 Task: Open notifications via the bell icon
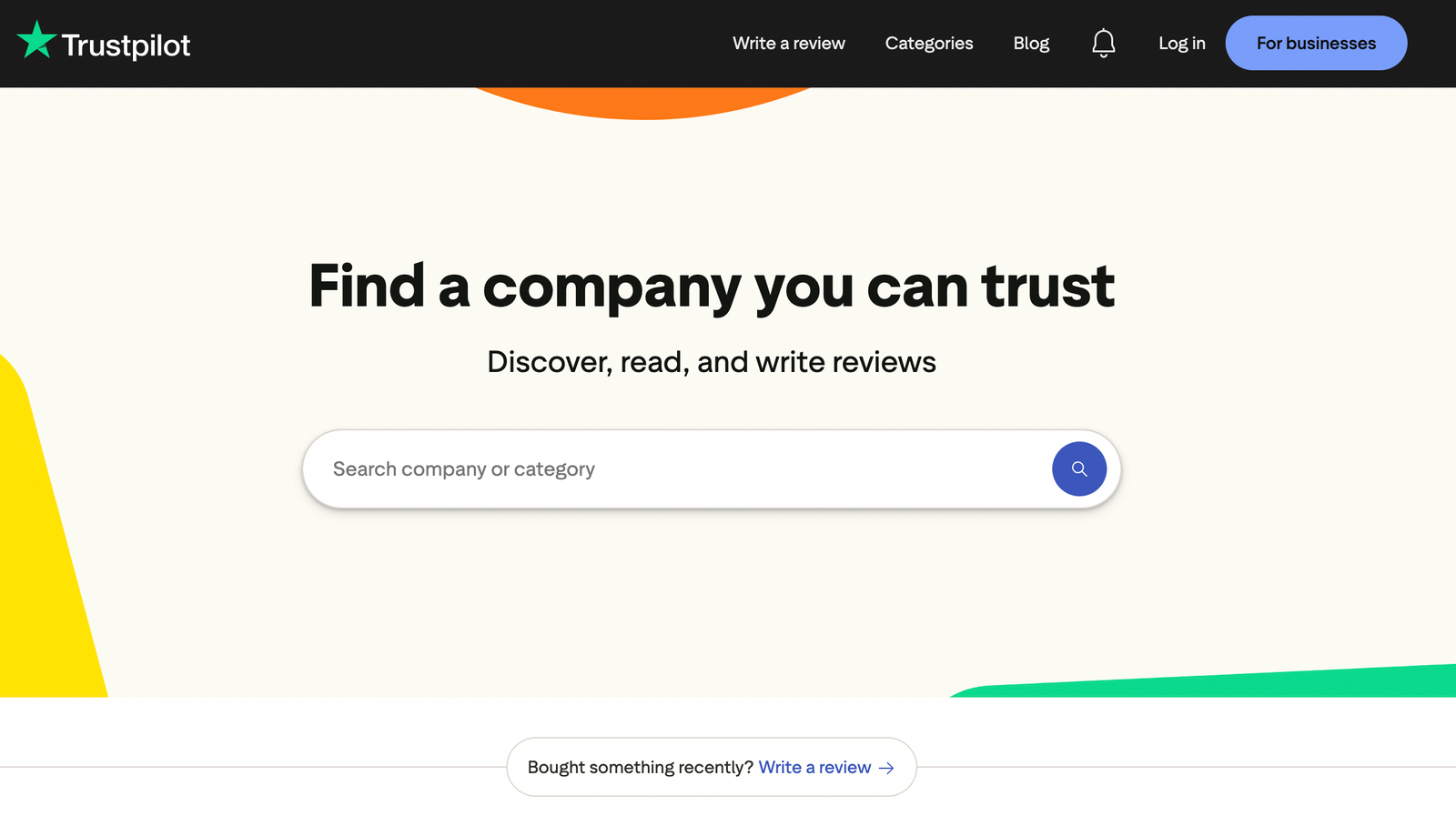(1103, 43)
